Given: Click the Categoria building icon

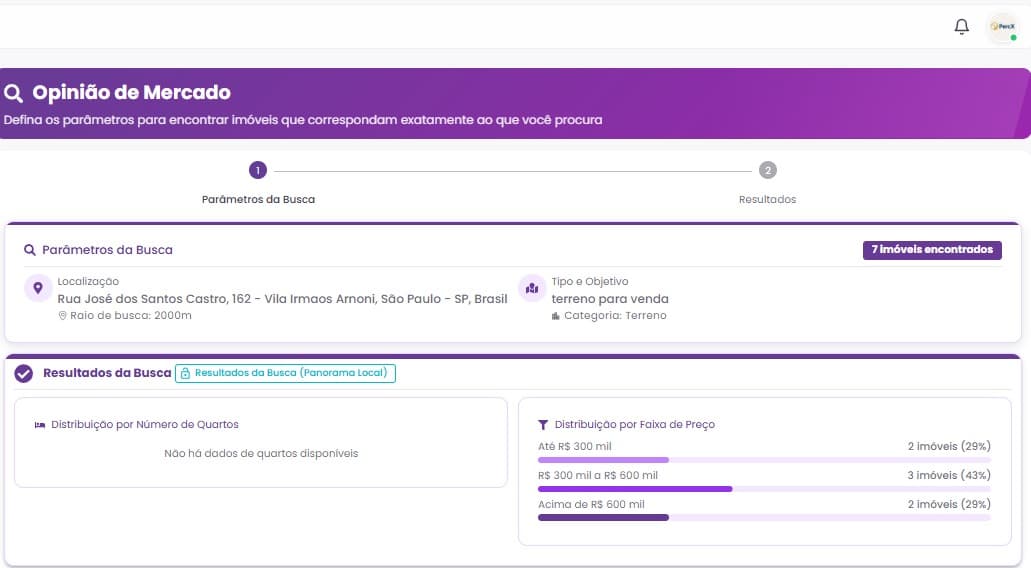Looking at the screenshot, I should click(556, 316).
